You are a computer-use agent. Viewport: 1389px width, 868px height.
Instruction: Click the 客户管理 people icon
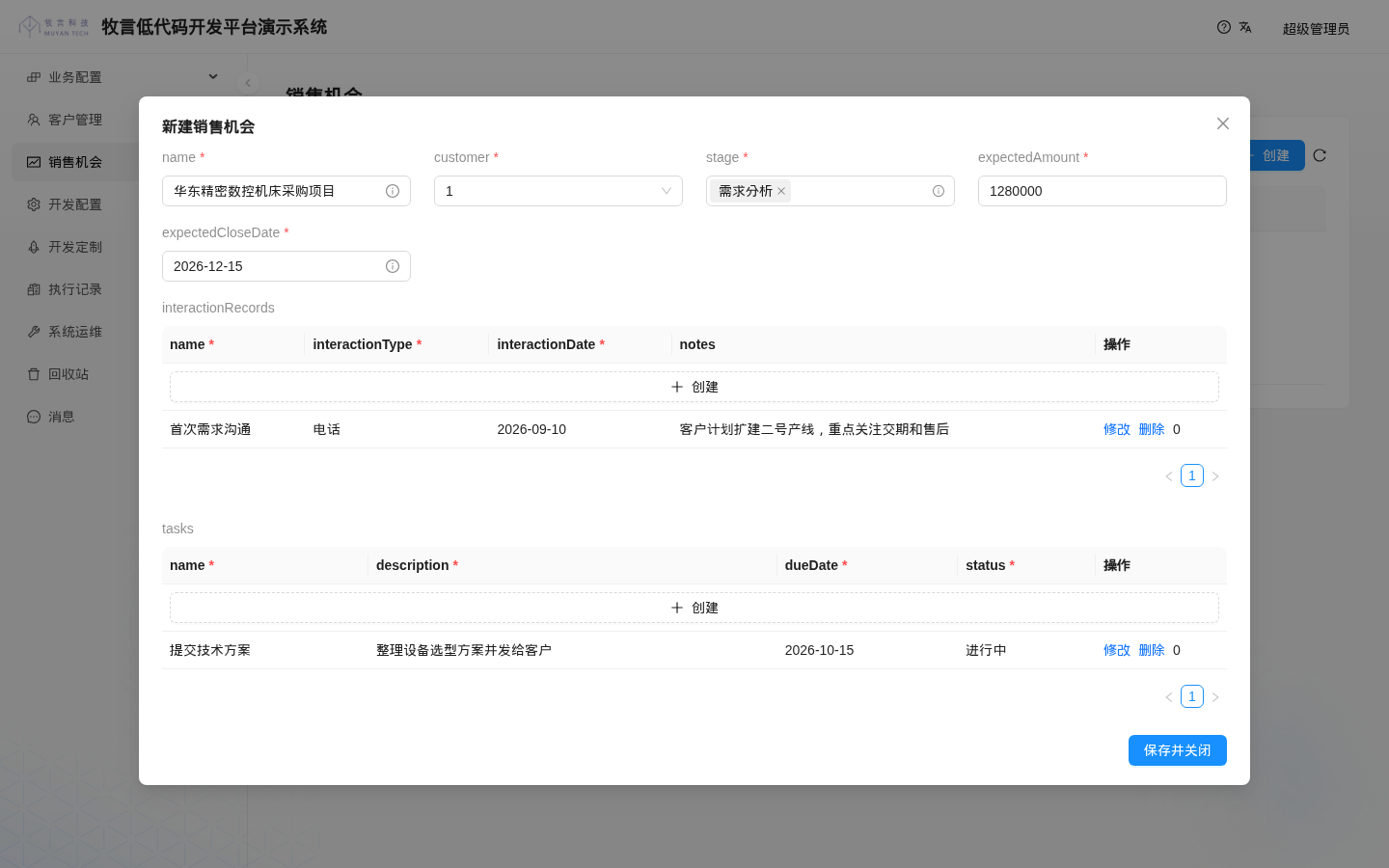coord(34,120)
